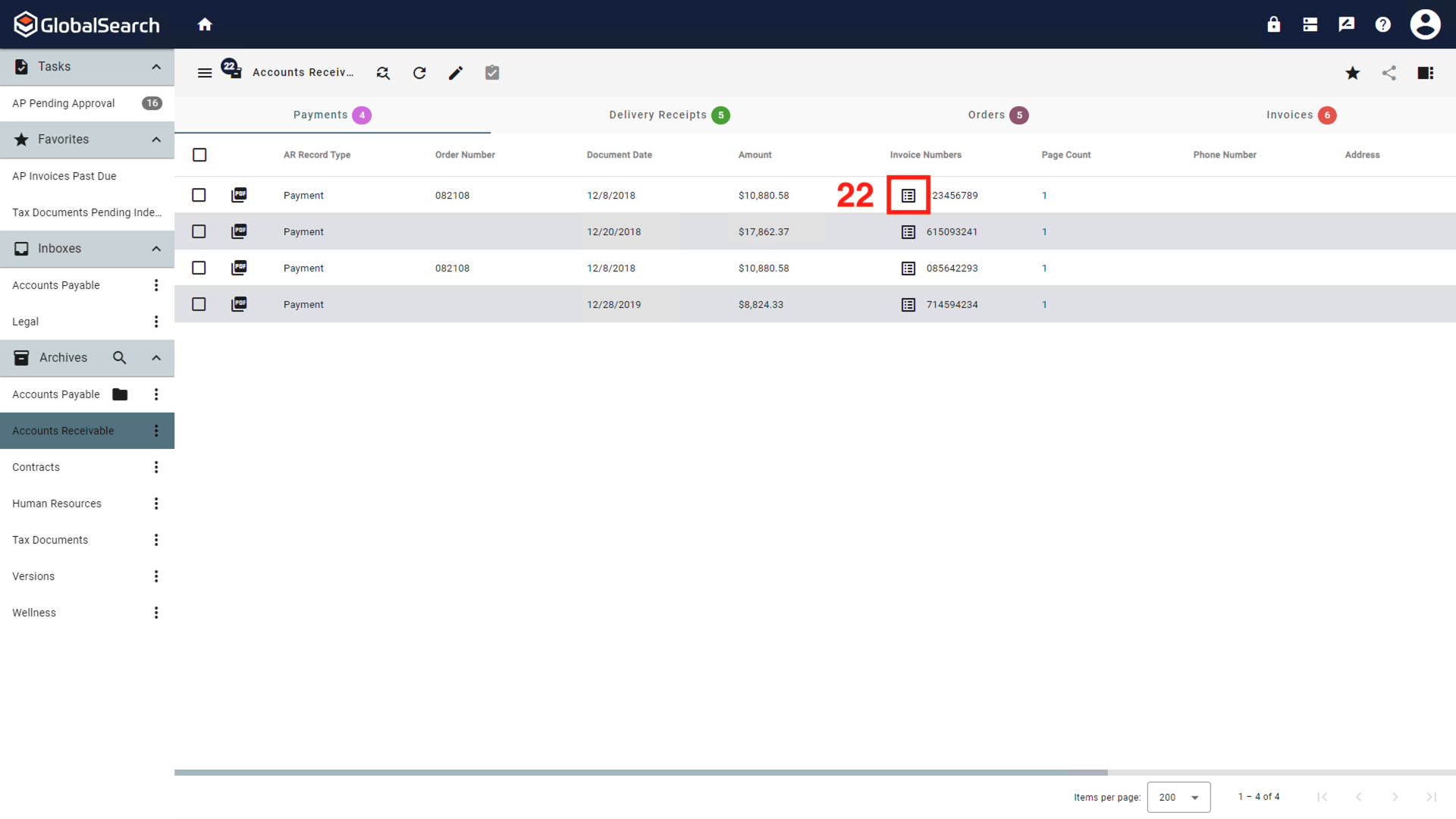Click the lock icon in the top bar
The width and height of the screenshot is (1456, 819).
click(1273, 24)
